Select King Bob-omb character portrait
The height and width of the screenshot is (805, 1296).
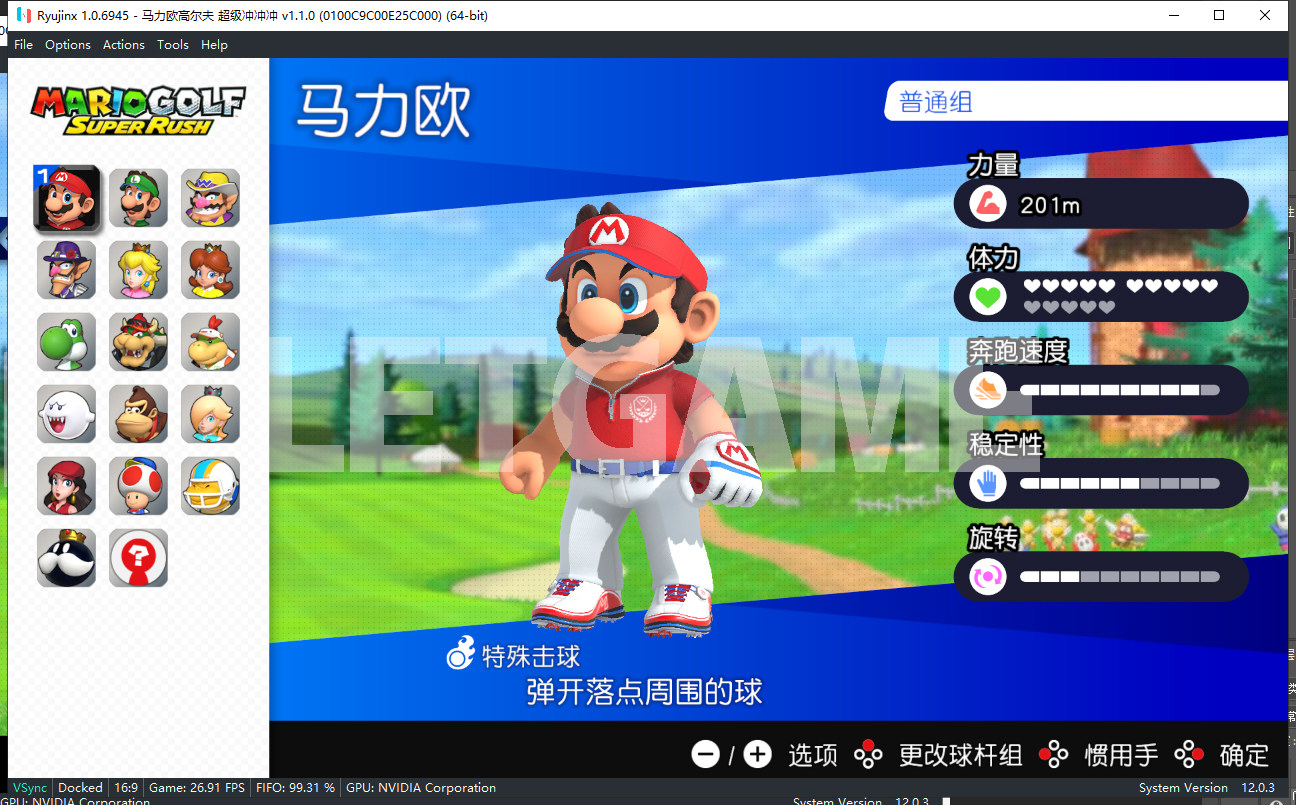pyautogui.click(x=66, y=558)
